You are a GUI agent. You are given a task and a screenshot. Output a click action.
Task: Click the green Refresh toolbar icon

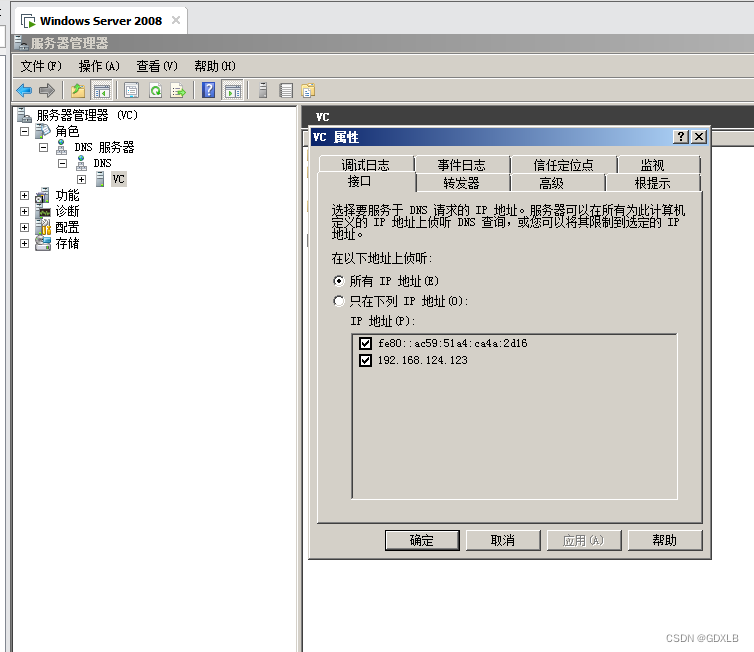[x=155, y=90]
